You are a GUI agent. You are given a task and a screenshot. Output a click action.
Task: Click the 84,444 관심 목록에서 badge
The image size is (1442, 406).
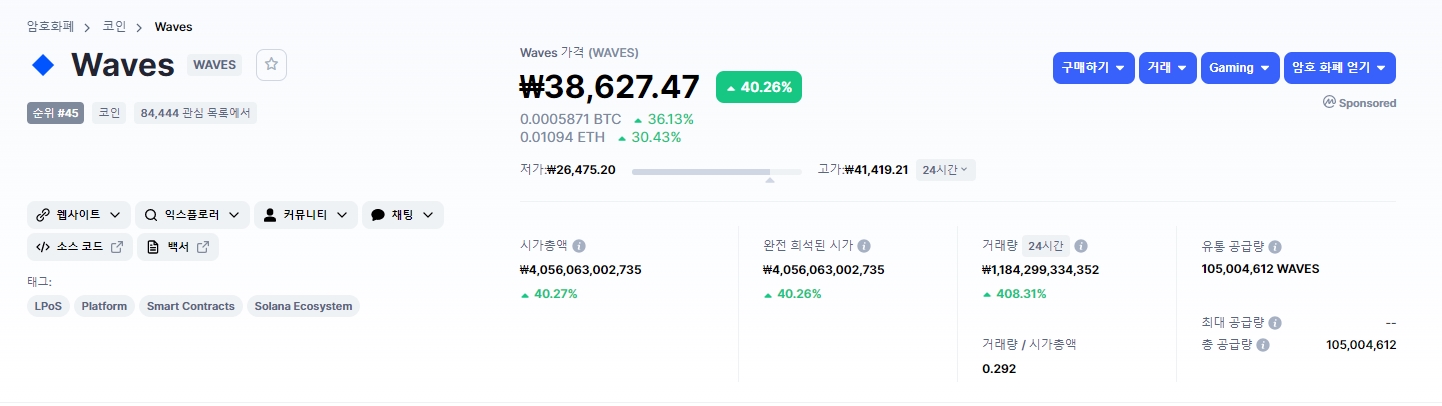tap(195, 113)
